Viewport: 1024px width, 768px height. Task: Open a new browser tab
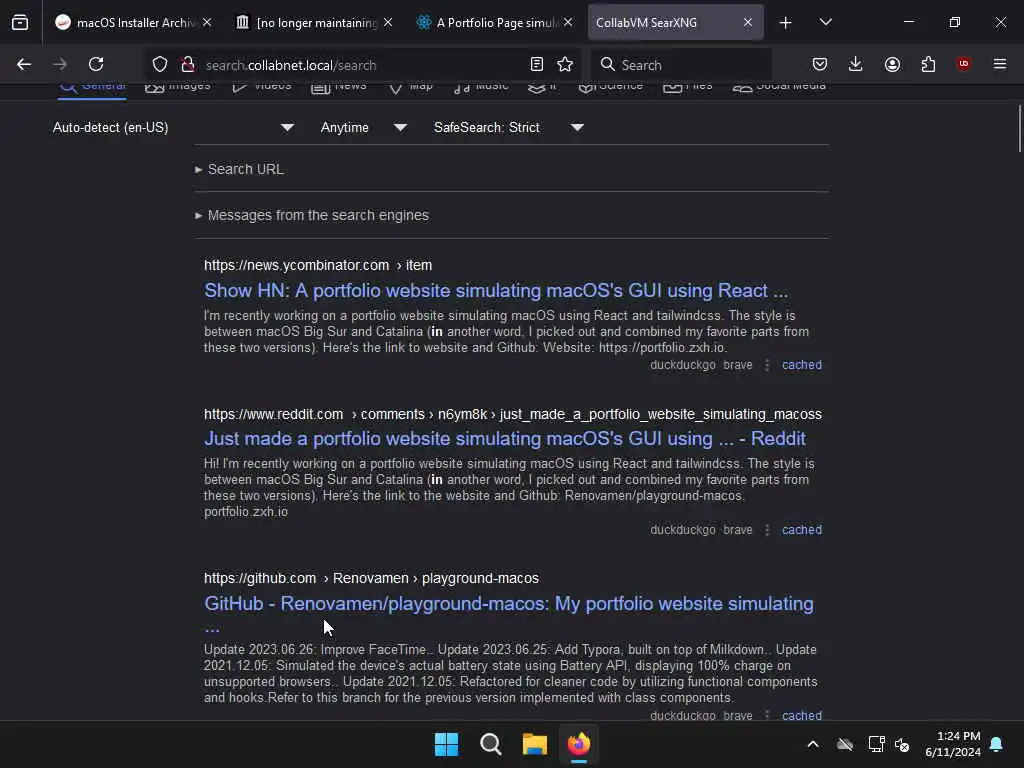[x=786, y=23]
